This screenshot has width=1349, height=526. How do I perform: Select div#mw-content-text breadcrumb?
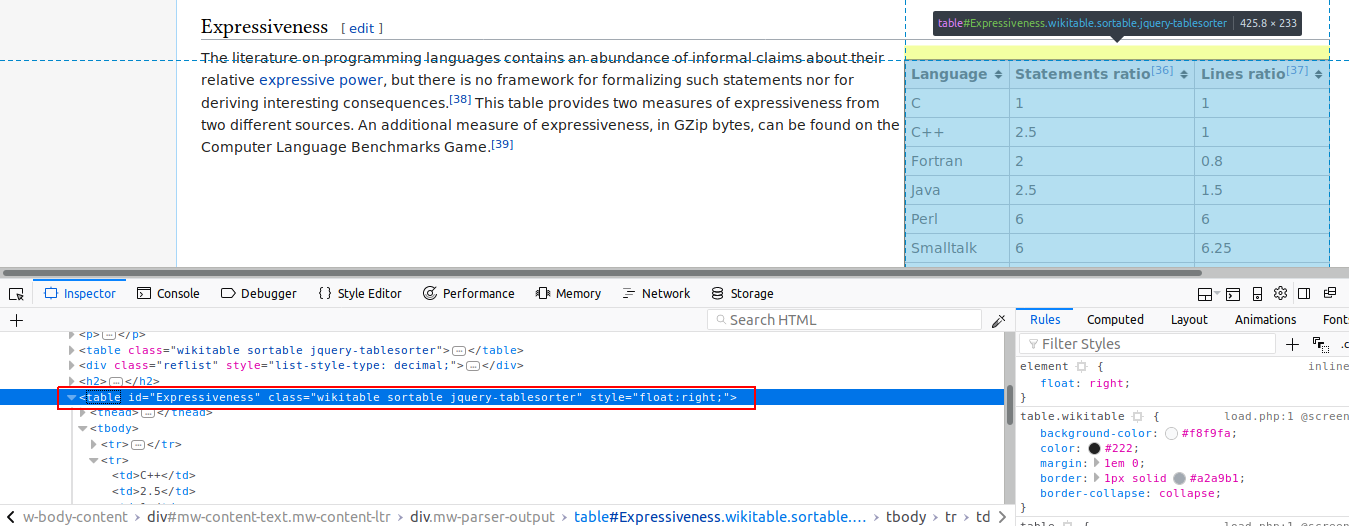click(268, 517)
